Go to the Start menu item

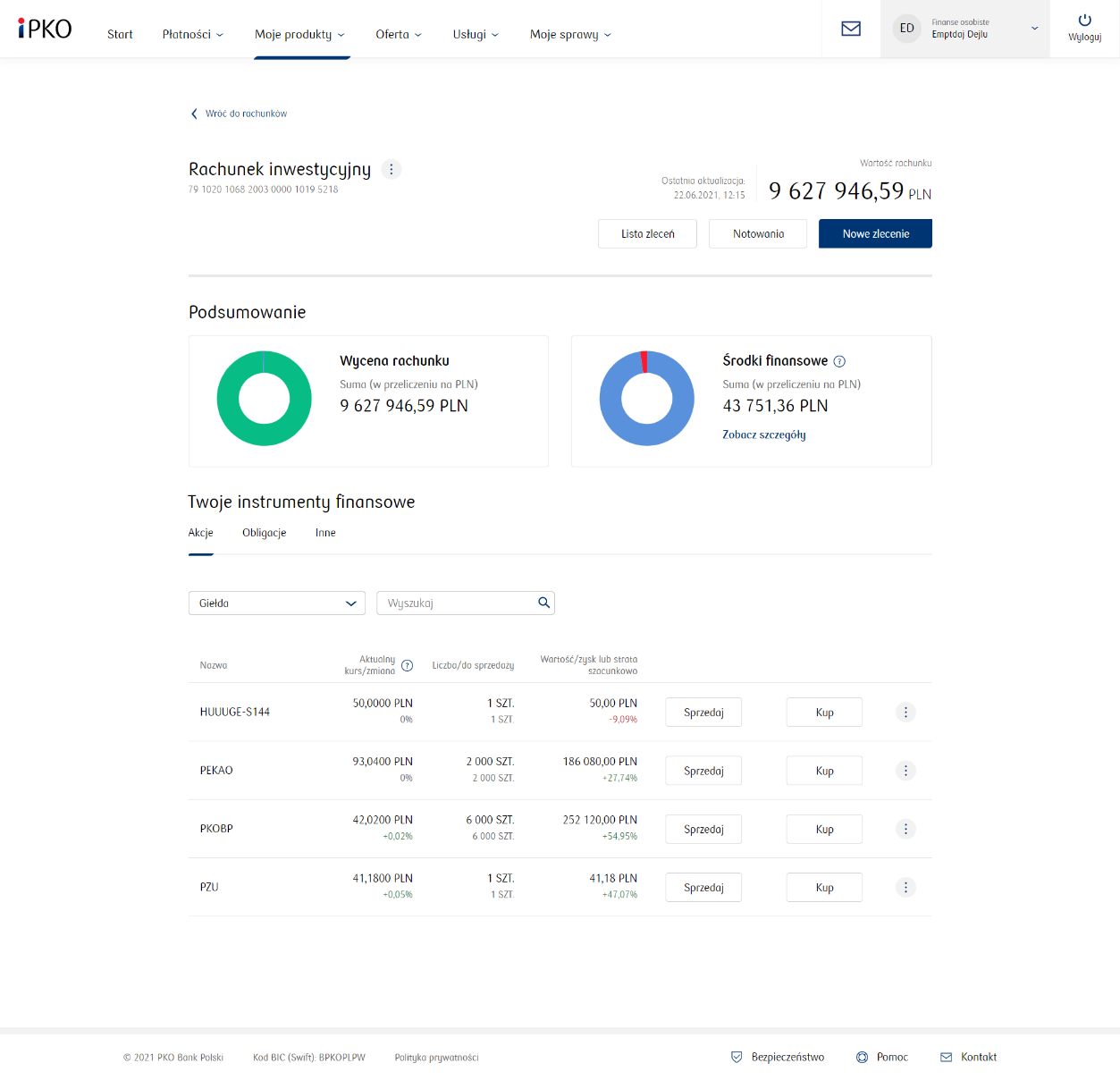120,34
